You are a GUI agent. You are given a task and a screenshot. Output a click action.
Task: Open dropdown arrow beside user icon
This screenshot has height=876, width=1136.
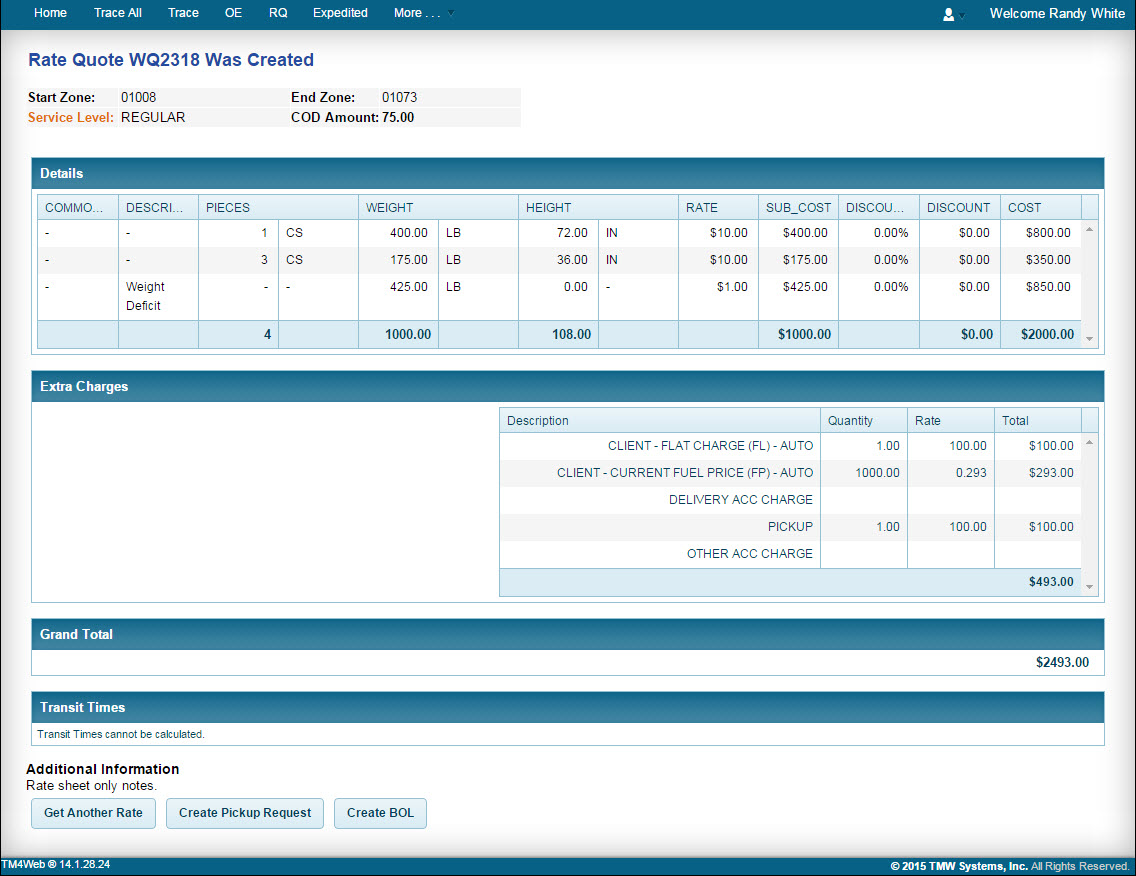pyautogui.click(x=962, y=15)
